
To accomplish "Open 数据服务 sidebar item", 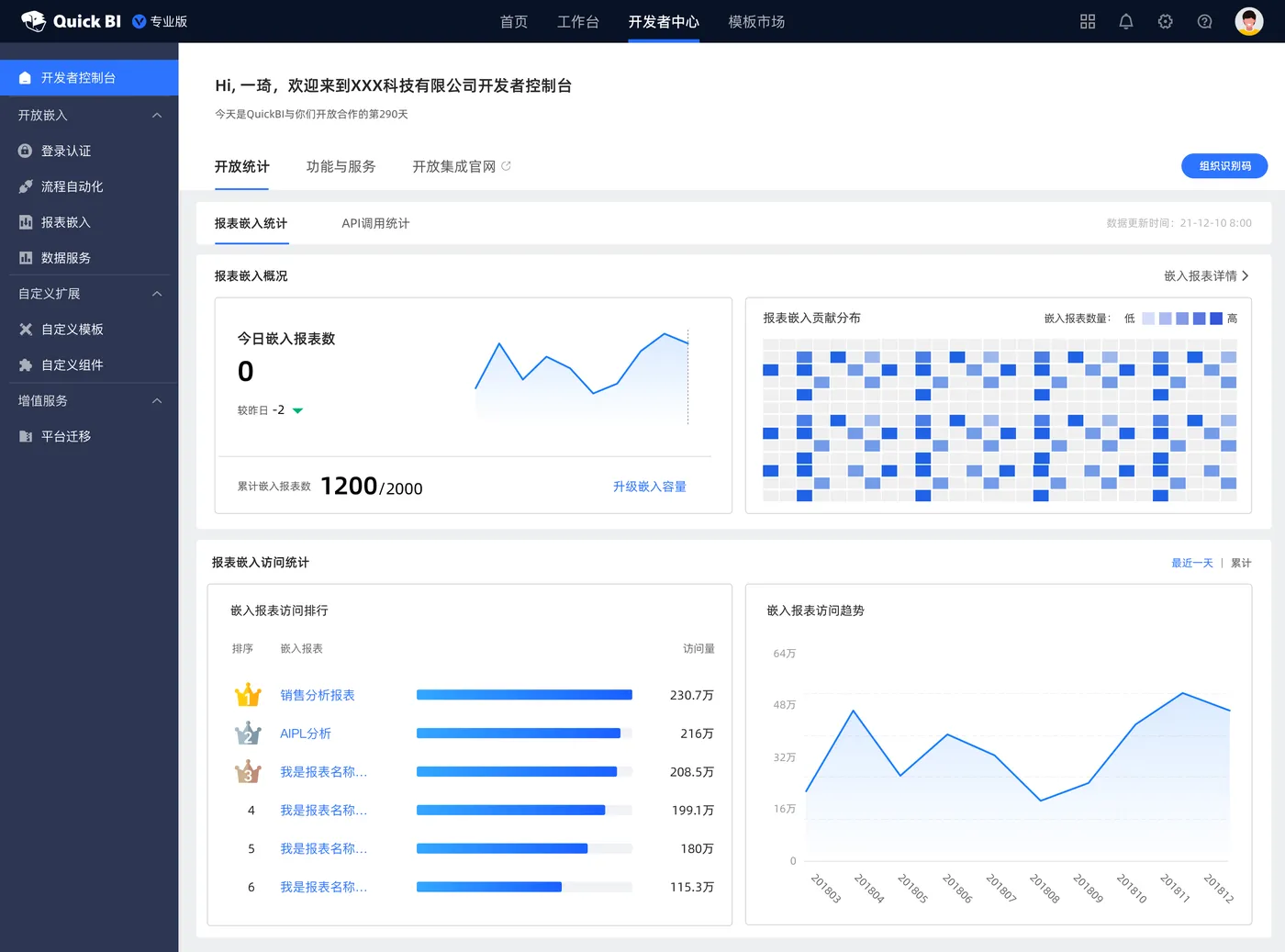I will click(x=89, y=258).
